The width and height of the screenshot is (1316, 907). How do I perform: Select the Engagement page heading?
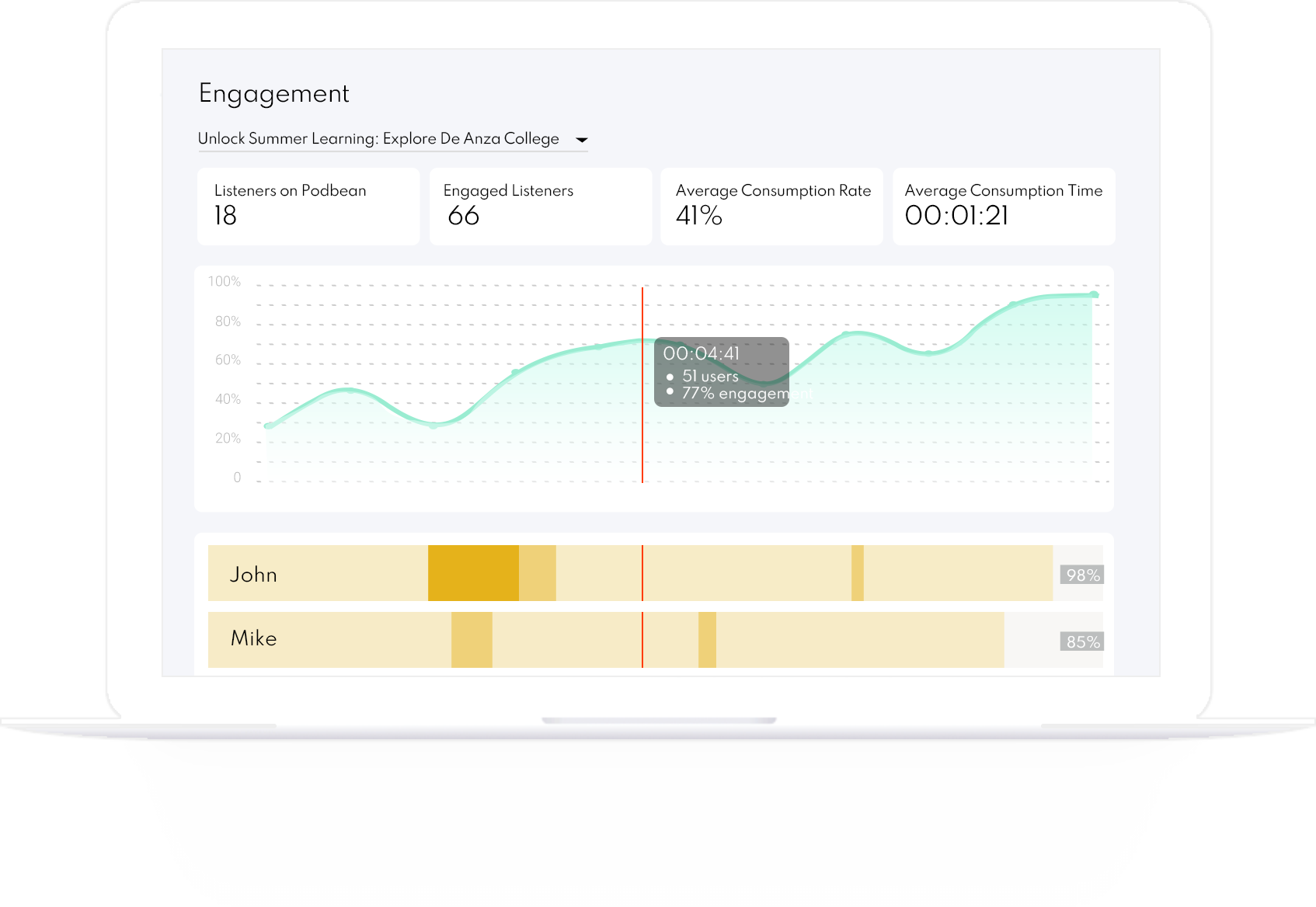click(x=273, y=93)
